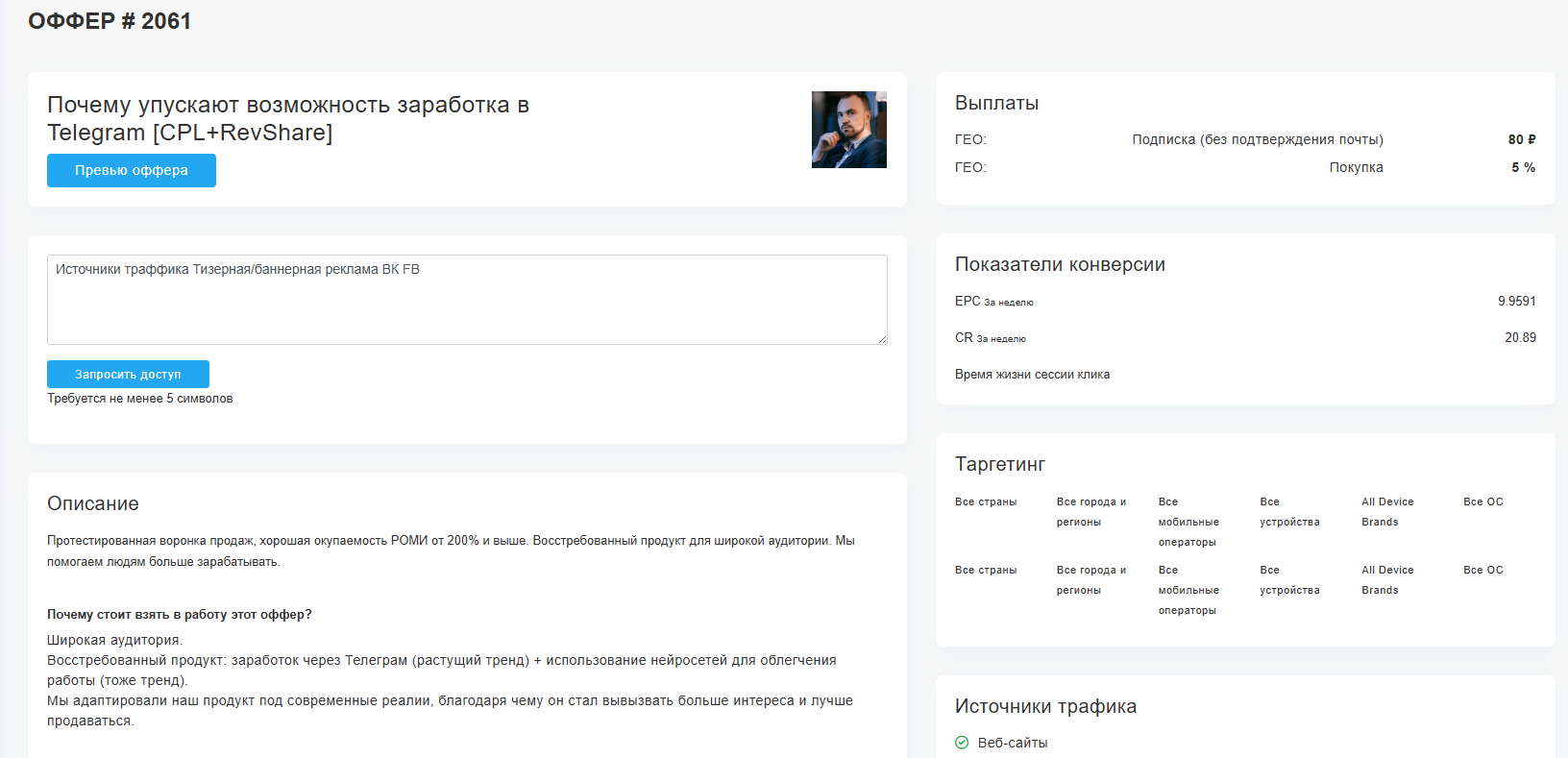The width and height of the screenshot is (1568, 758).
Task: Click the Показатели конверсии heading
Action: (x=1060, y=264)
